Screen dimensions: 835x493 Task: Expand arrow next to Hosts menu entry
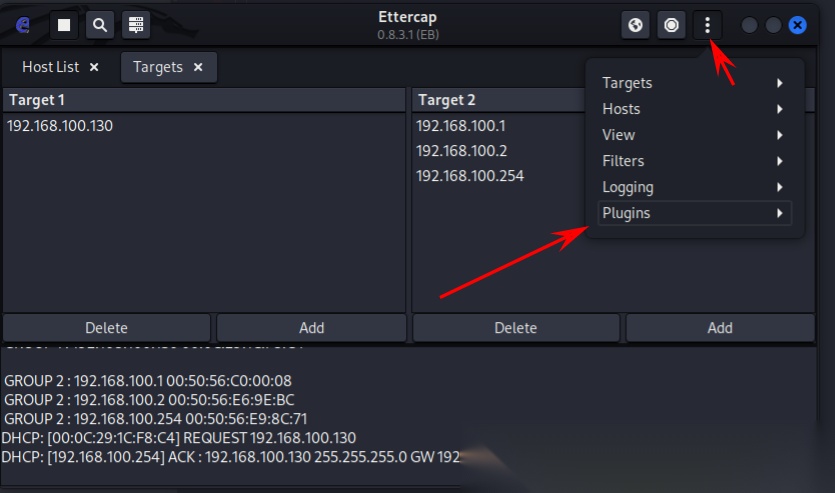pyautogui.click(x=780, y=109)
